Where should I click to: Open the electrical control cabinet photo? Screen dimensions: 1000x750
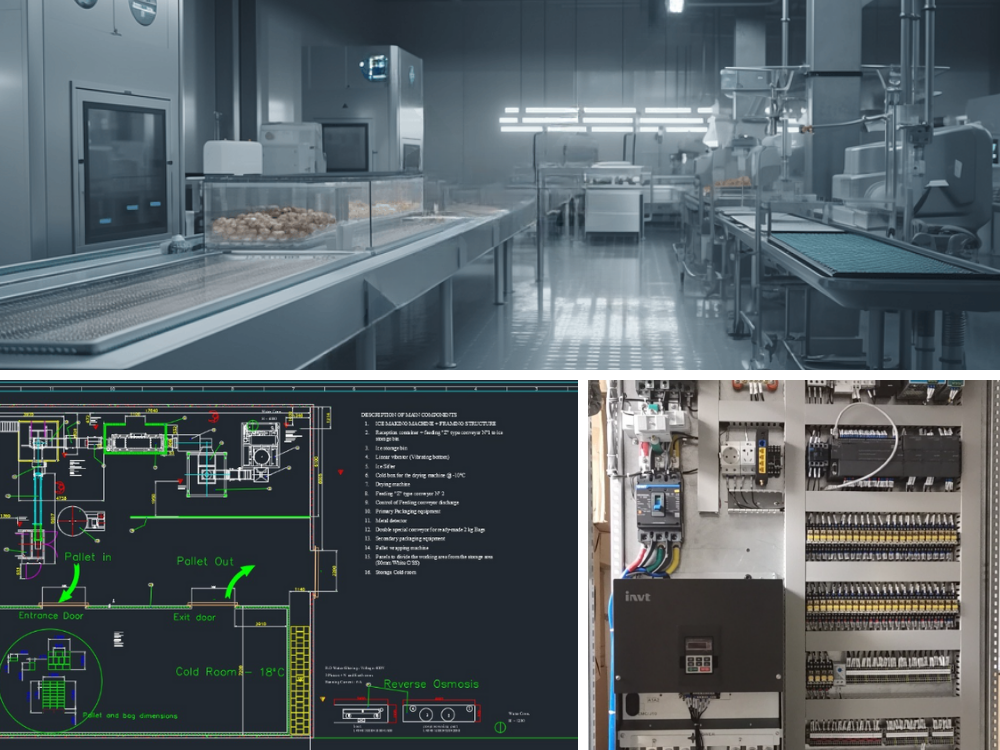(795, 565)
